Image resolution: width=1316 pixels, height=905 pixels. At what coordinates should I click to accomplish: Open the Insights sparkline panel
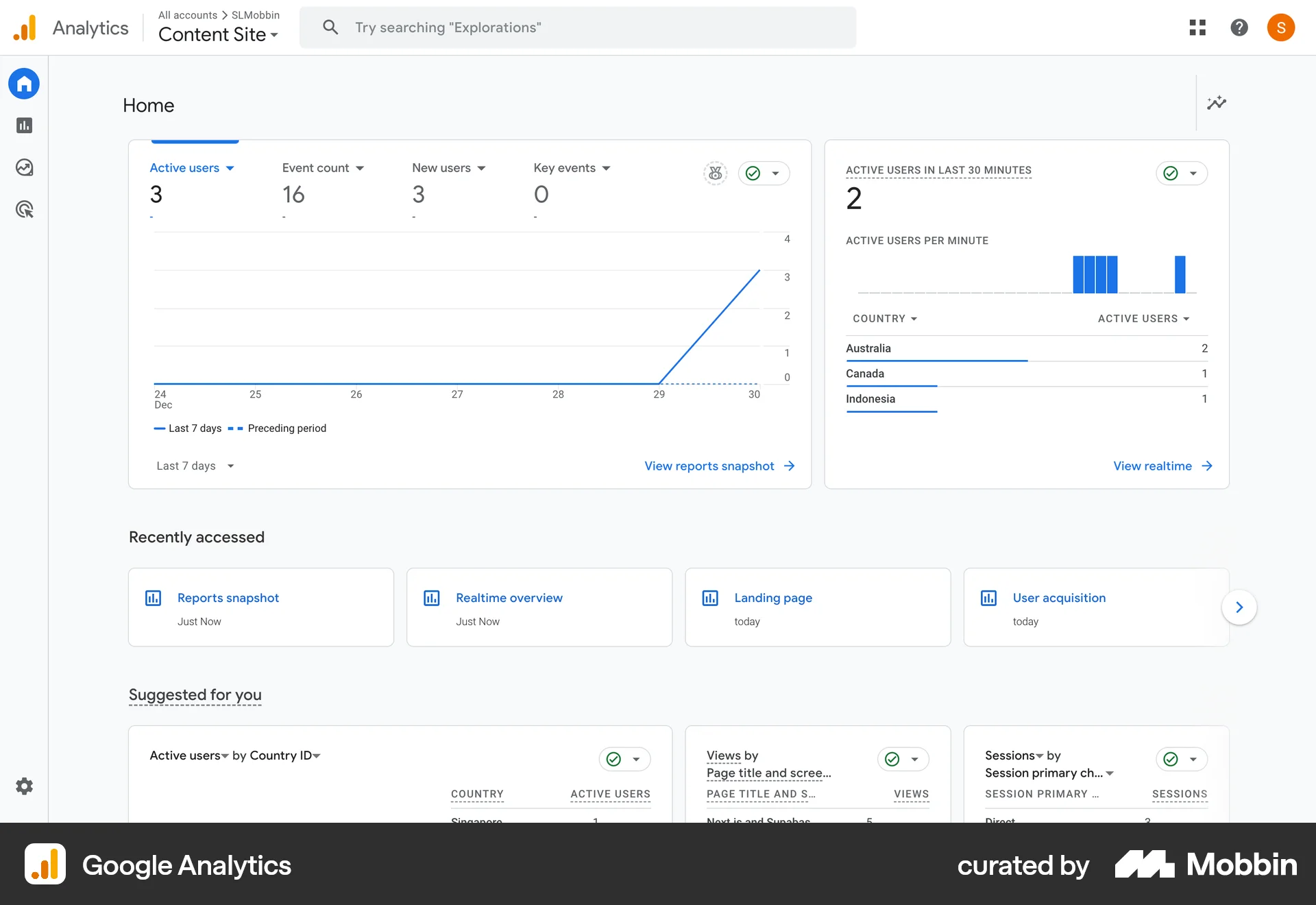tap(1217, 103)
